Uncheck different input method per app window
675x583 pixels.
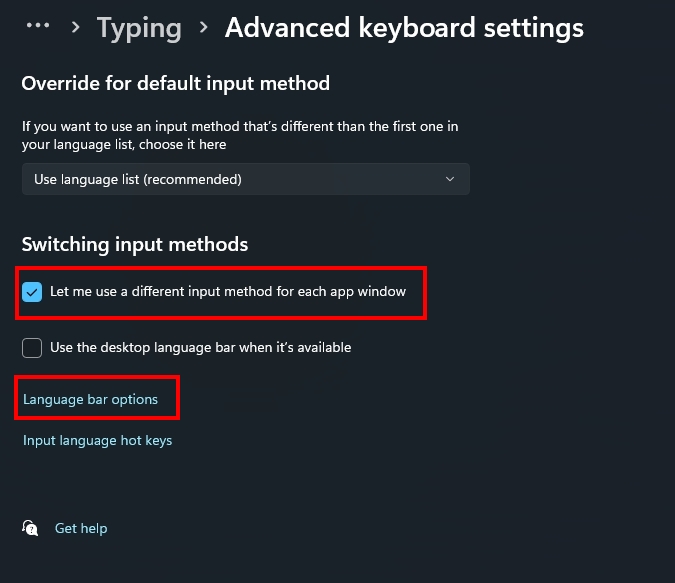point(32,292)
